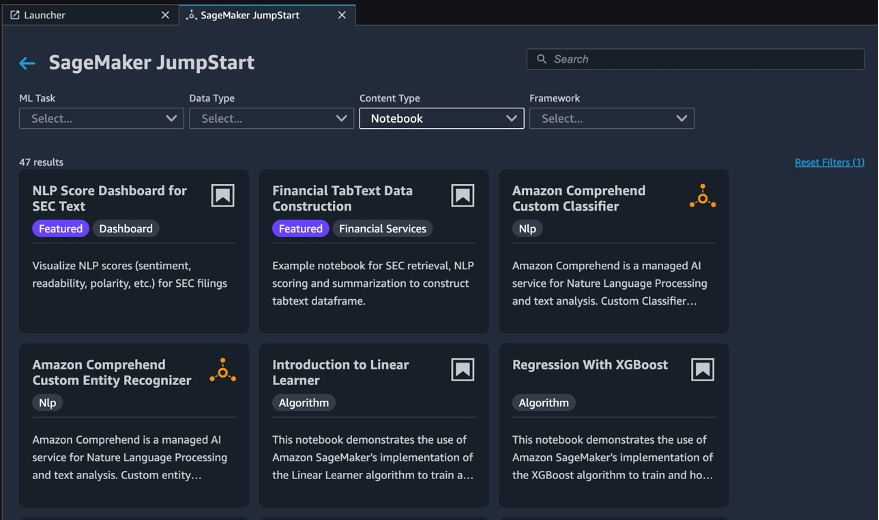Click the Financial Services tag
Image resolution: width=879 pixels, height=520 pixels.
pos(383,229)
